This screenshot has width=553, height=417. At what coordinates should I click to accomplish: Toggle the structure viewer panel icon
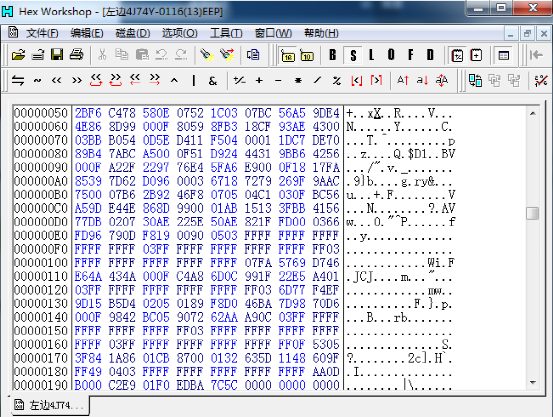[x=504, y=55]
